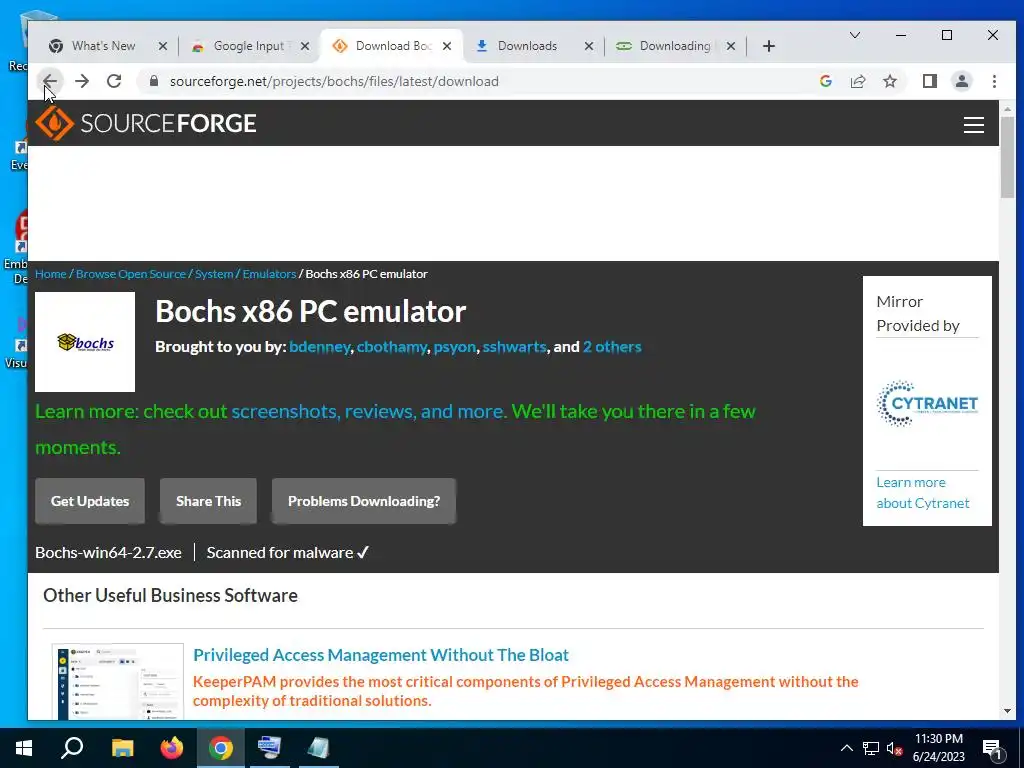
Task: Open the Browse Open Source breadcrumb
Action: 131,274
